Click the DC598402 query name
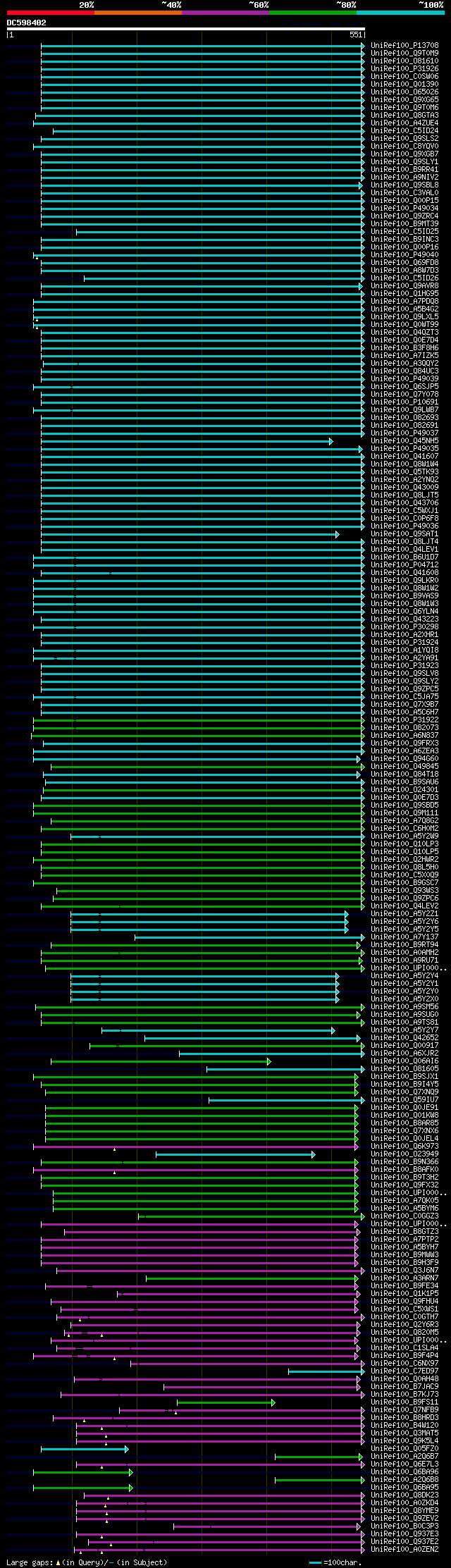Viewport: 451px width, 1568px height. tap(27, 23)
